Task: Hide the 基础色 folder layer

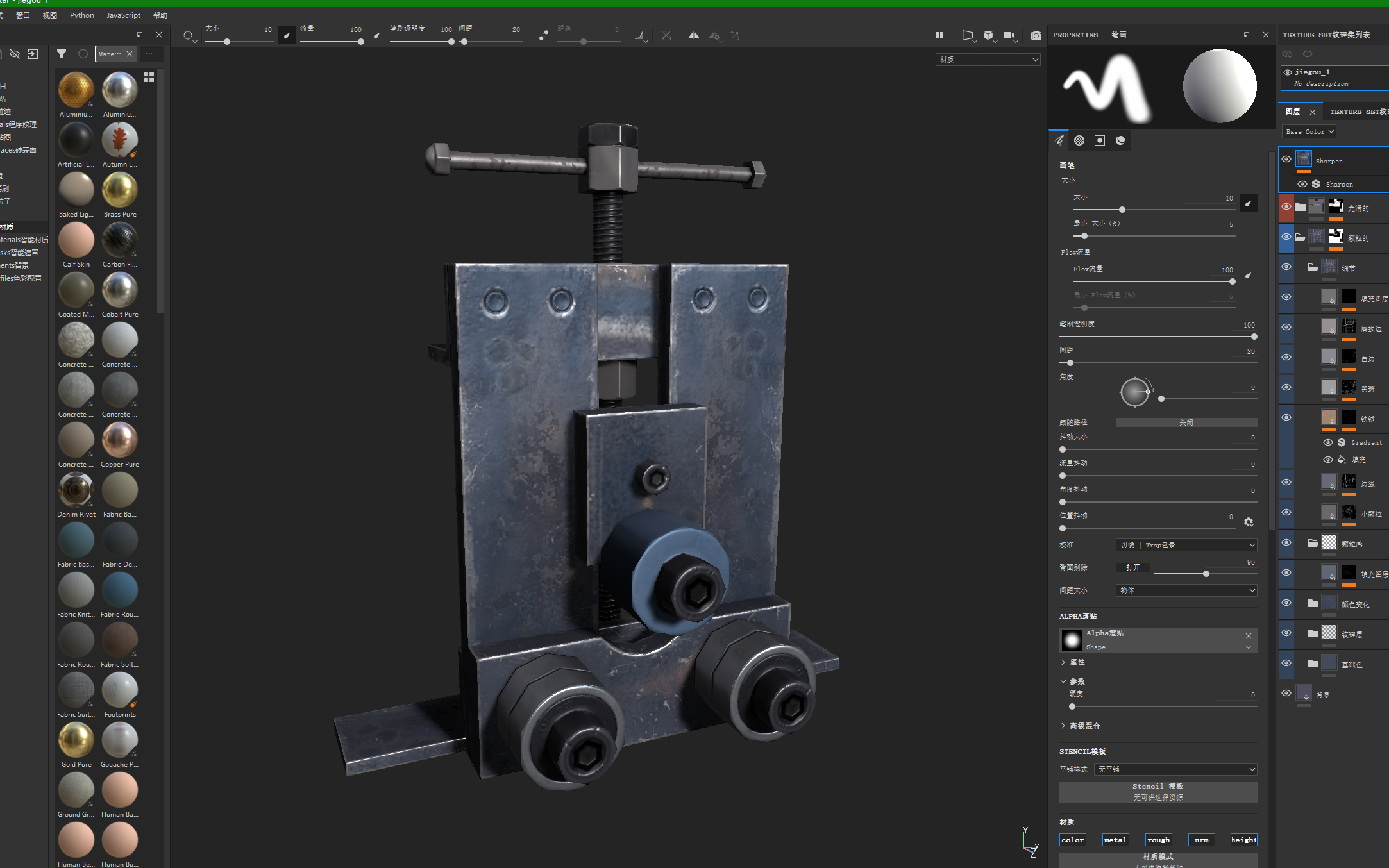Action: (x=1286, y=663)
